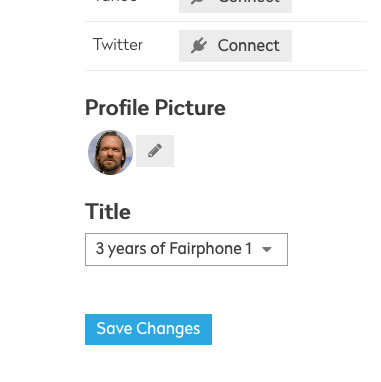Connect the Twitter account
This screenshot has height=382, width=381.
point(235,46)
